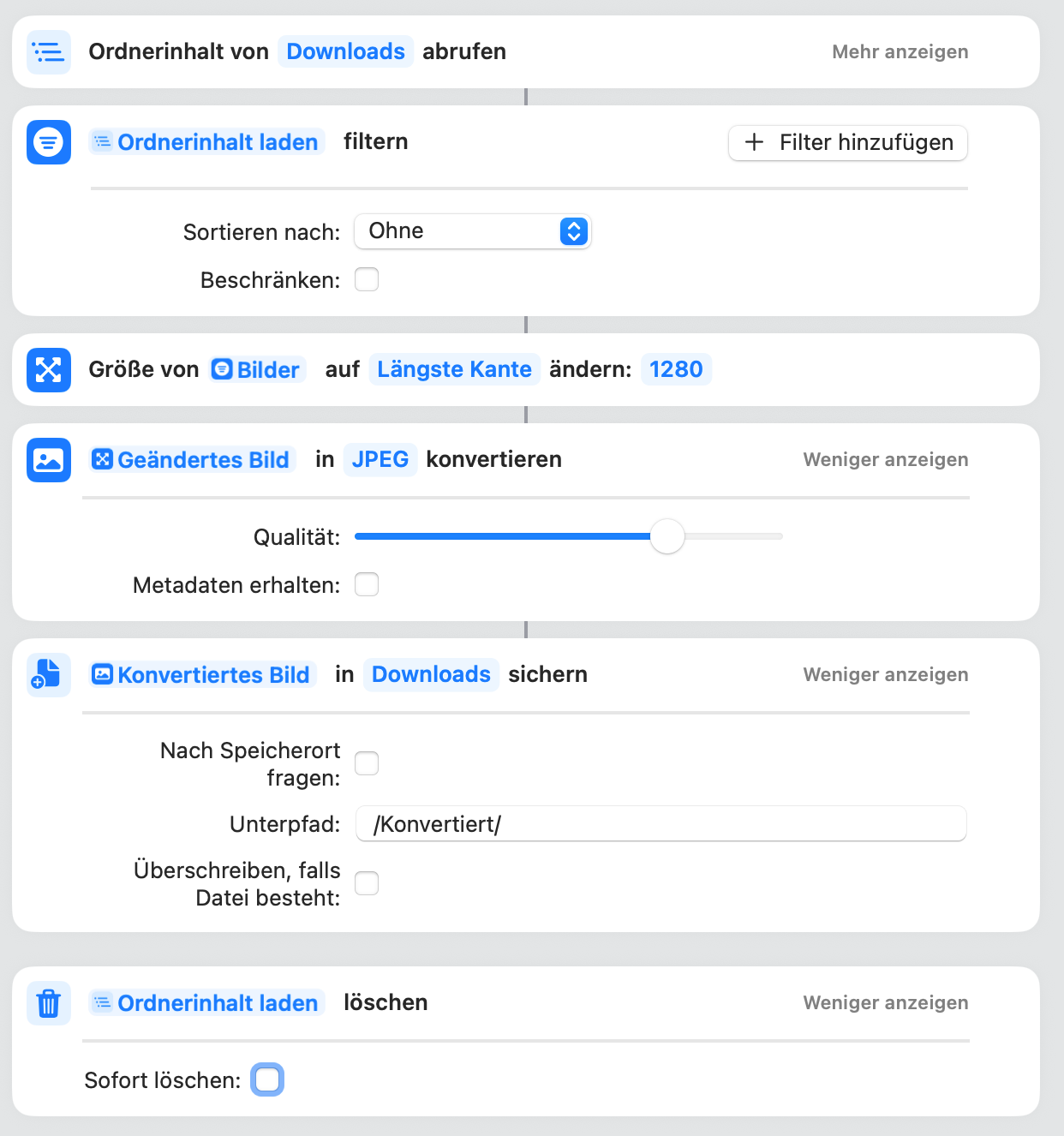The image size is (1064, 1136).
Task: Click the Unterpfad text field
Action: coord(661,824)
